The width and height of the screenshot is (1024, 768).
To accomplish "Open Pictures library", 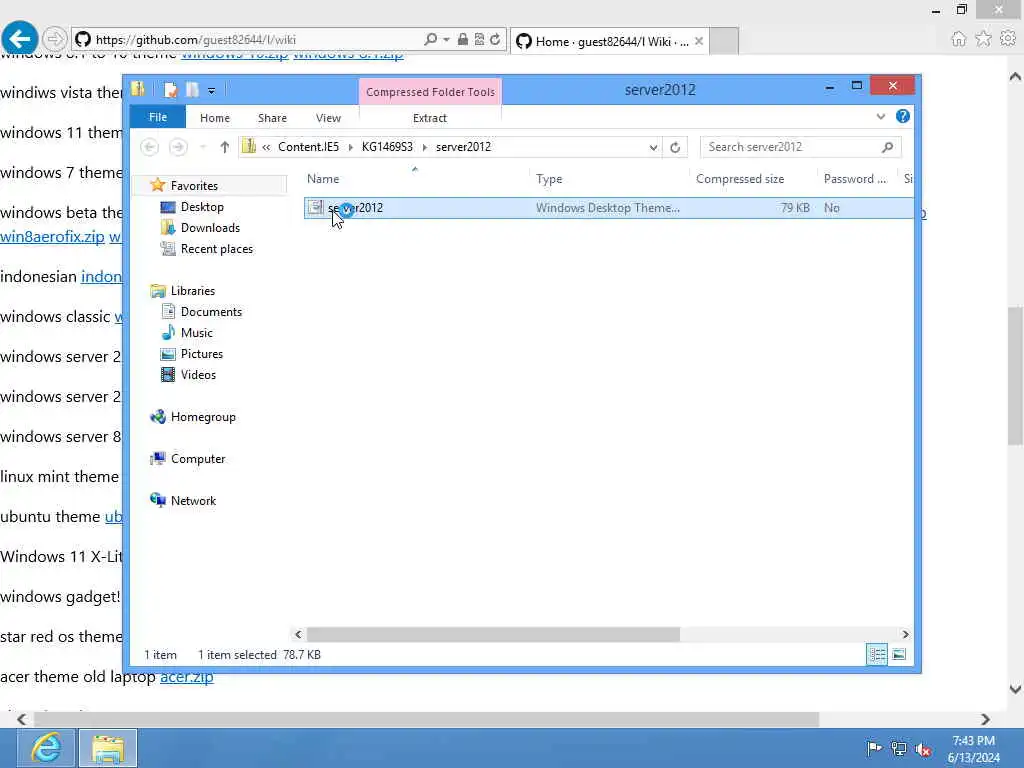I will tap(202, 353).
